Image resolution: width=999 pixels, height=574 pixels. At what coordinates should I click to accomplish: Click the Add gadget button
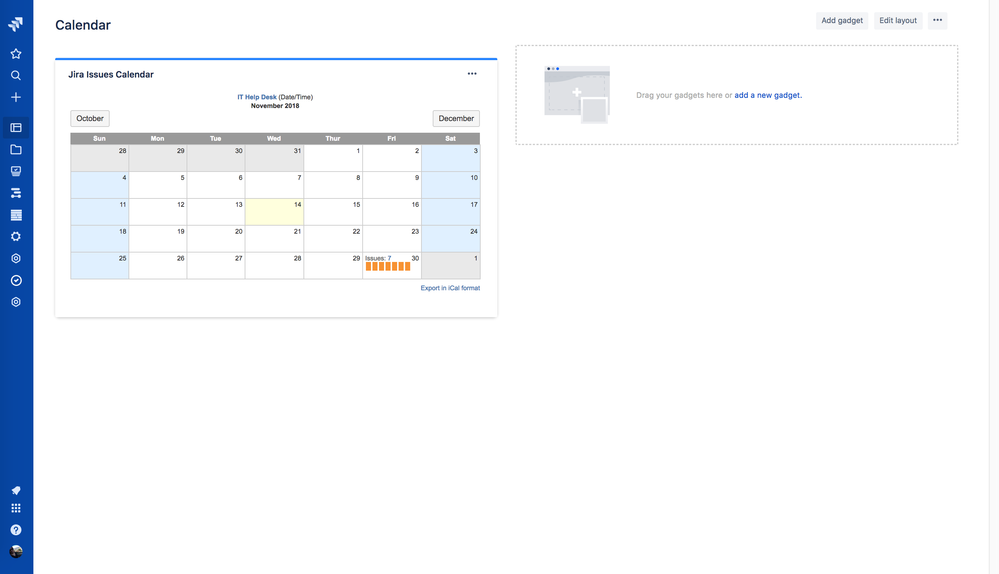pyautogui.click(x=842, y=20)
